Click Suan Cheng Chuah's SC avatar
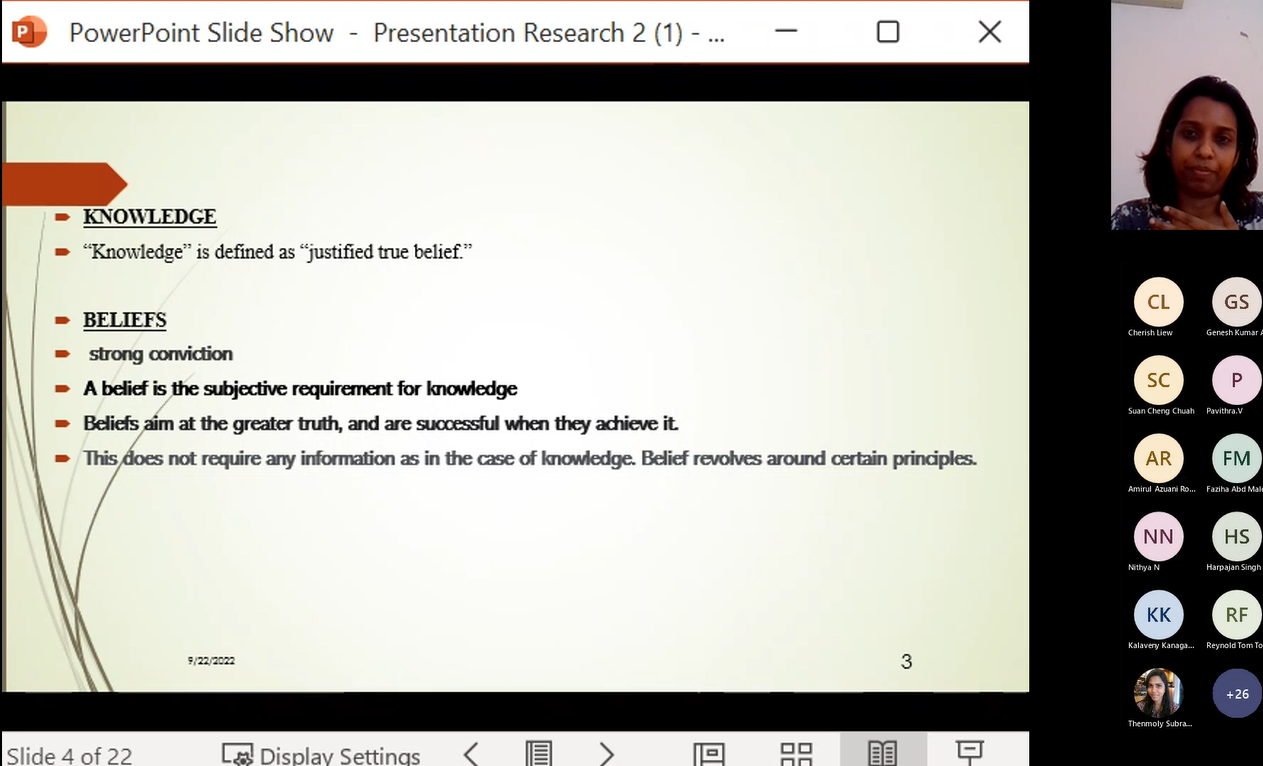Image resolution: width=1263 pixels, height=766 pixels. coord(1158,380)
